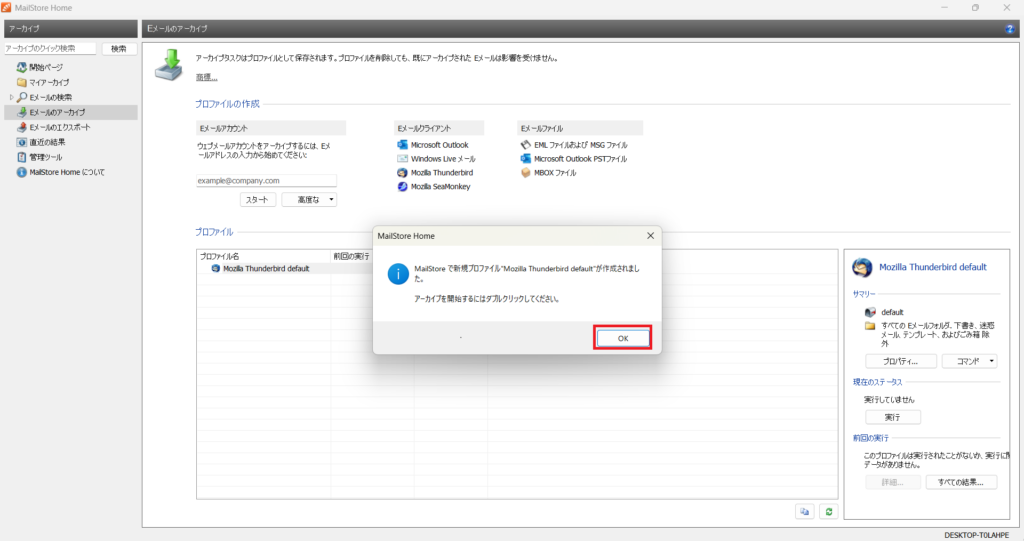The height and width of the screenshot is (541, 1024).
Task: Click the Eメールの検索 magnifier icon
Action: click(22, 97)
